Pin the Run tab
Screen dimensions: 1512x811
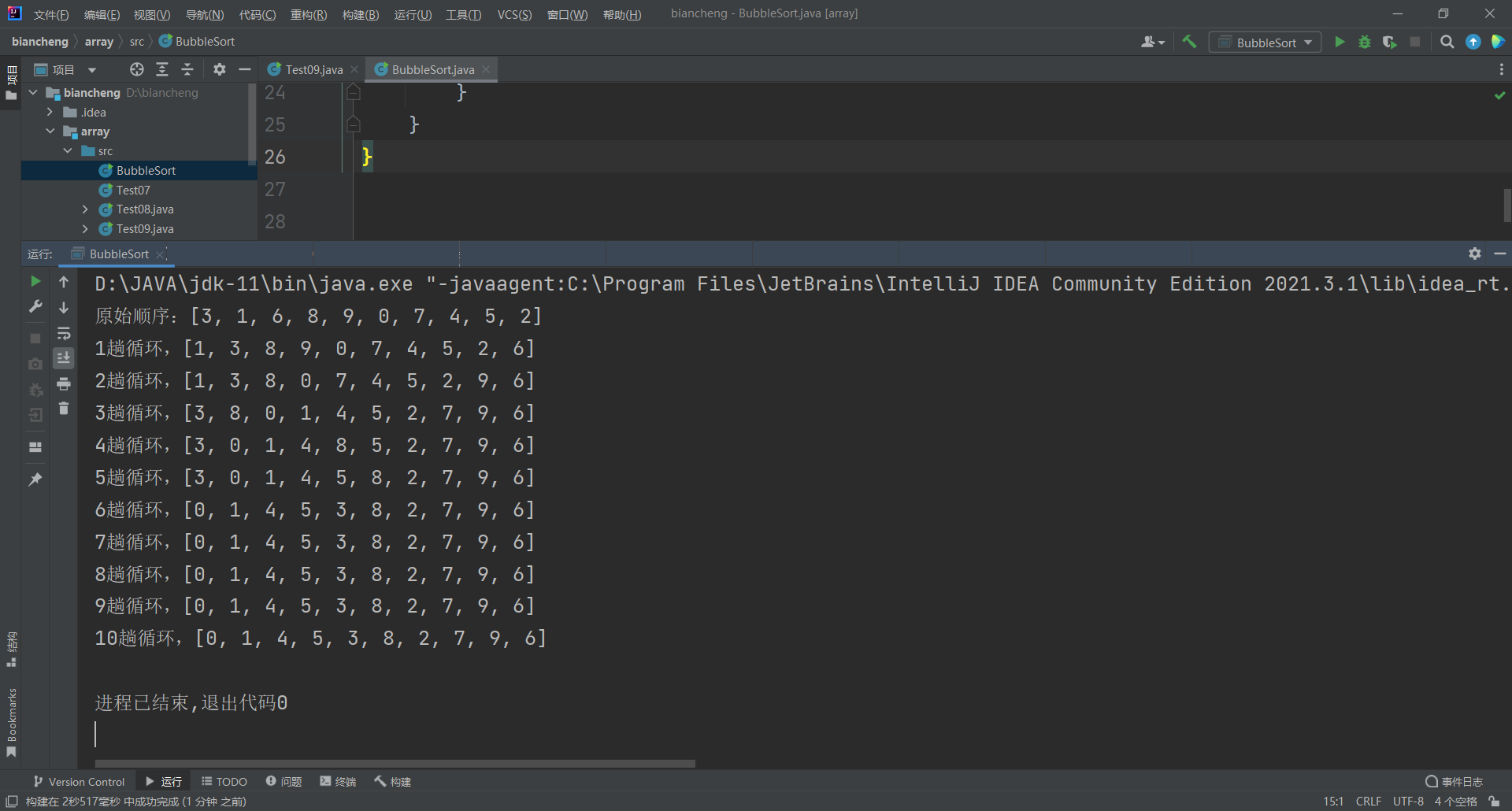[35, 479]
